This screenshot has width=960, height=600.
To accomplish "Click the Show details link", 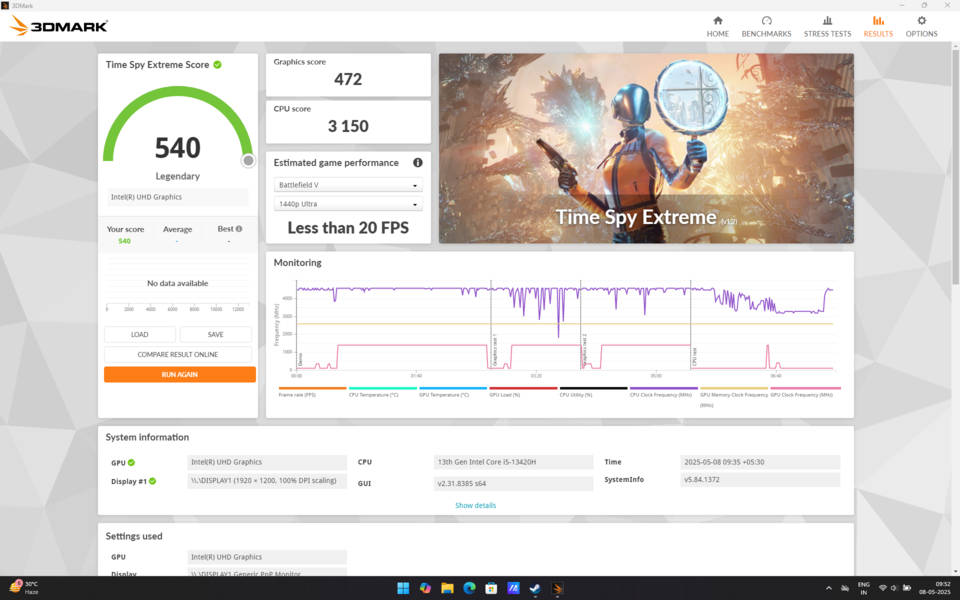I will [x=475, y=505].
